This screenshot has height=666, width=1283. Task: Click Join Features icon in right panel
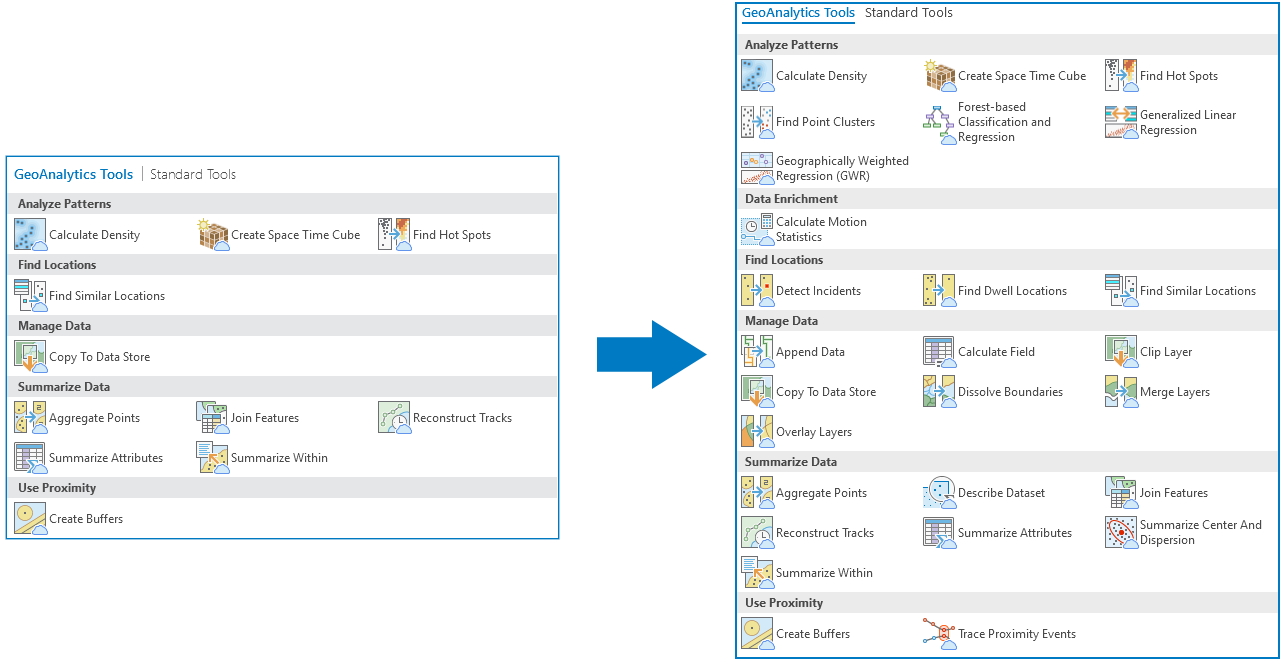(1121, 493)
